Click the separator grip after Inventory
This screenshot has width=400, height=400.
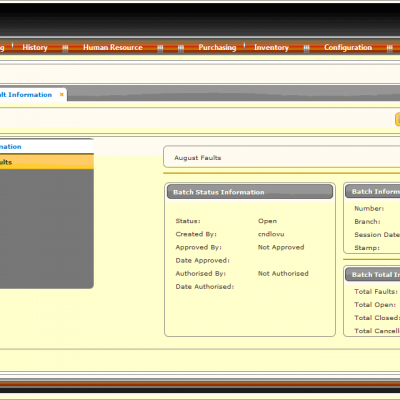coord(307,49)
